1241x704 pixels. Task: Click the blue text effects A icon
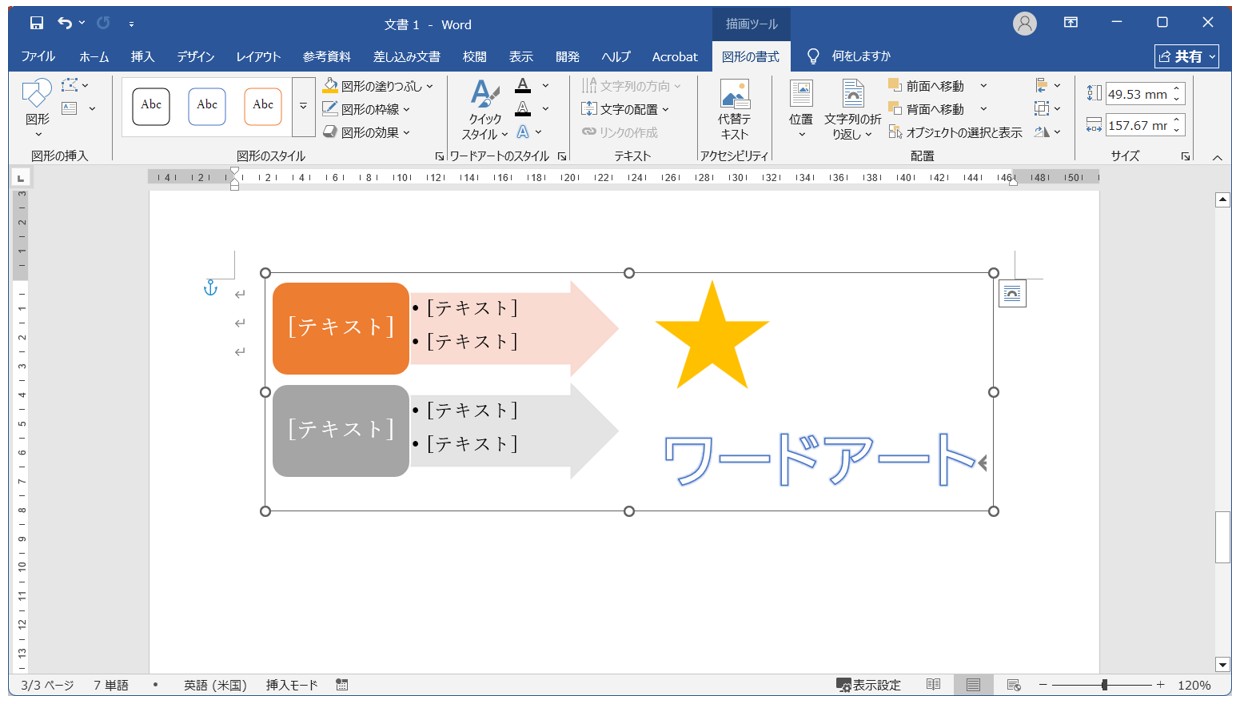point(523,131)
